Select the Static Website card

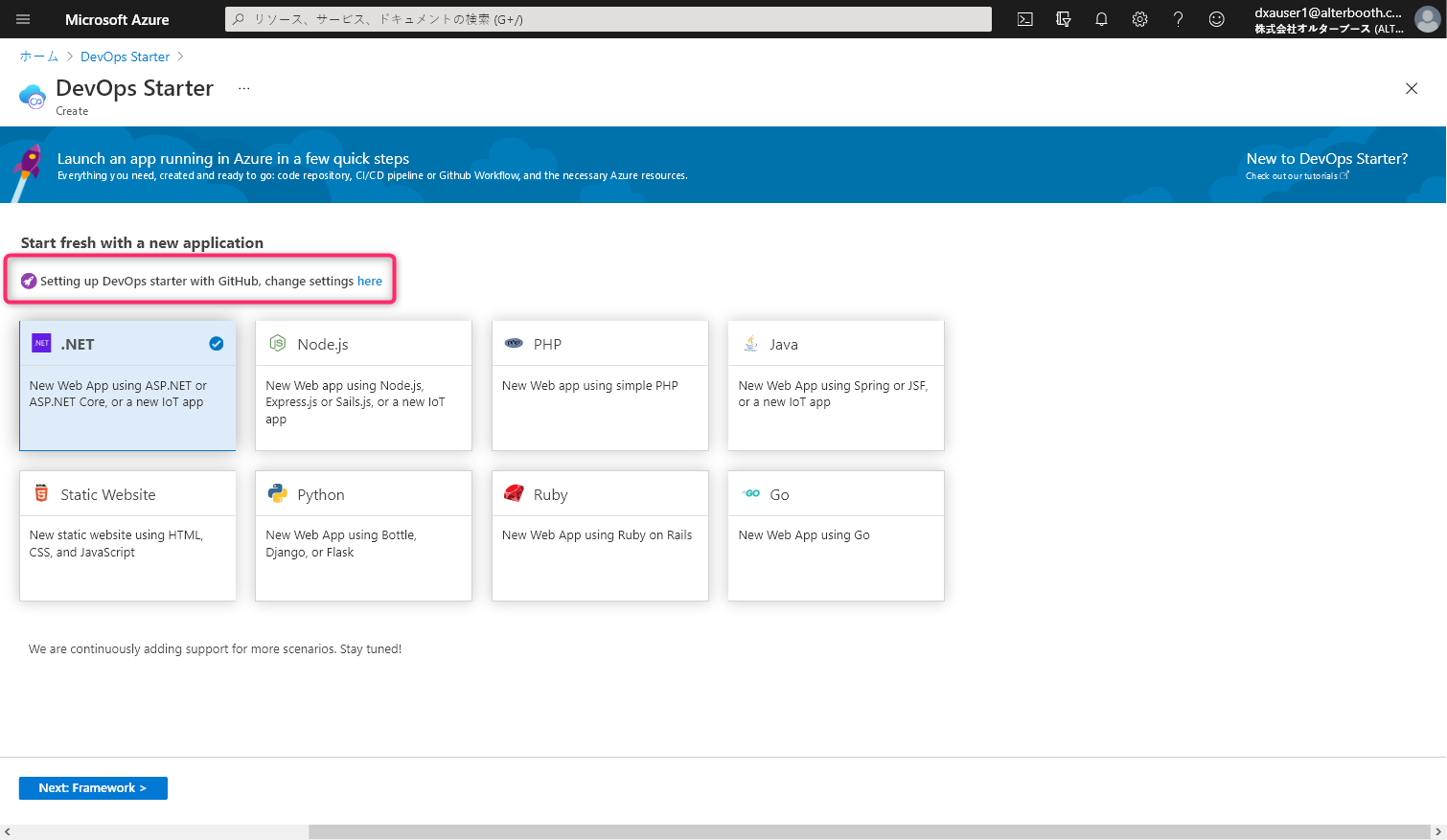127,535
